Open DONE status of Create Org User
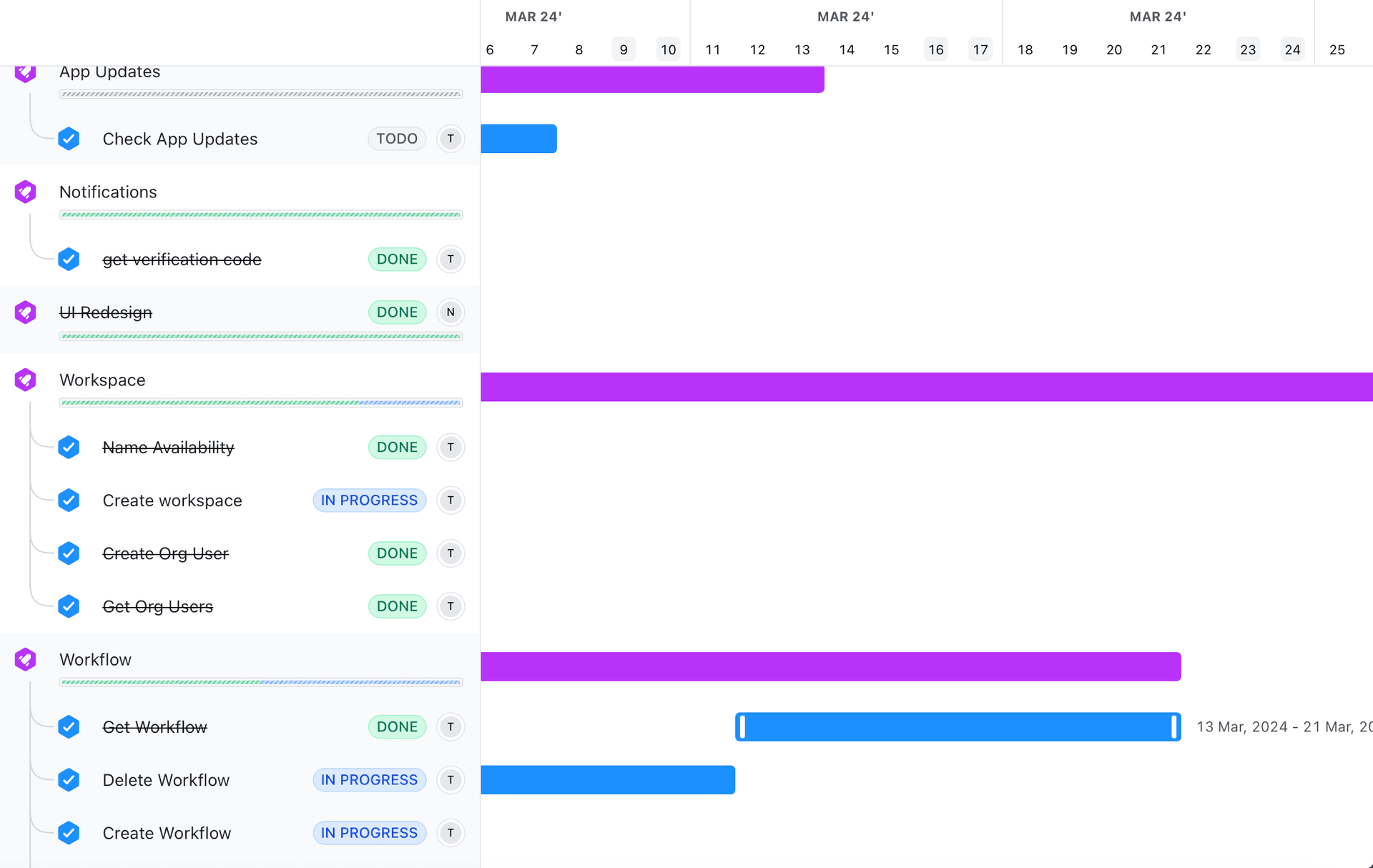 click(397, 553)
